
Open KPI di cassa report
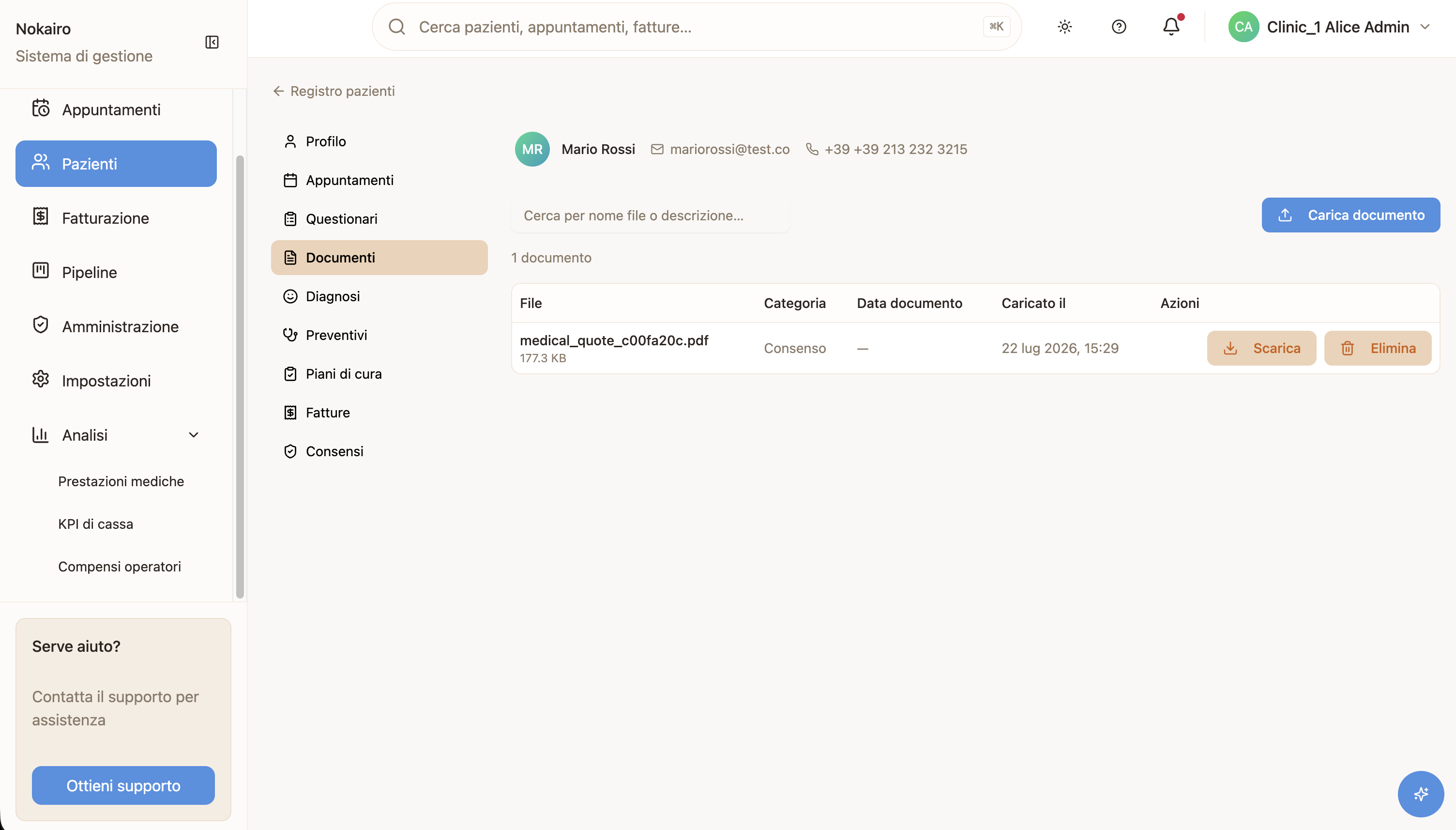tap(96, 524)
